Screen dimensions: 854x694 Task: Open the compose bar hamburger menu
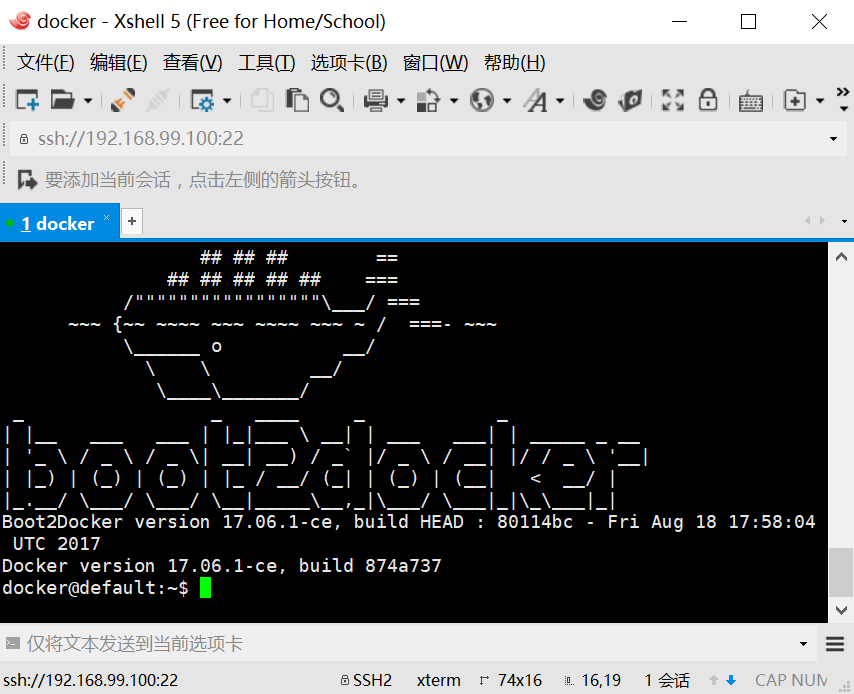[x=835, y=644]
